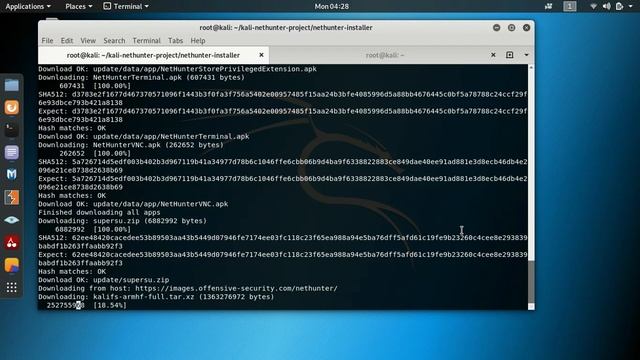Click the terminal vertical scrollbar thumb
Image resolution: width=640 pixels, height=360 pixels.
[531, 281]
